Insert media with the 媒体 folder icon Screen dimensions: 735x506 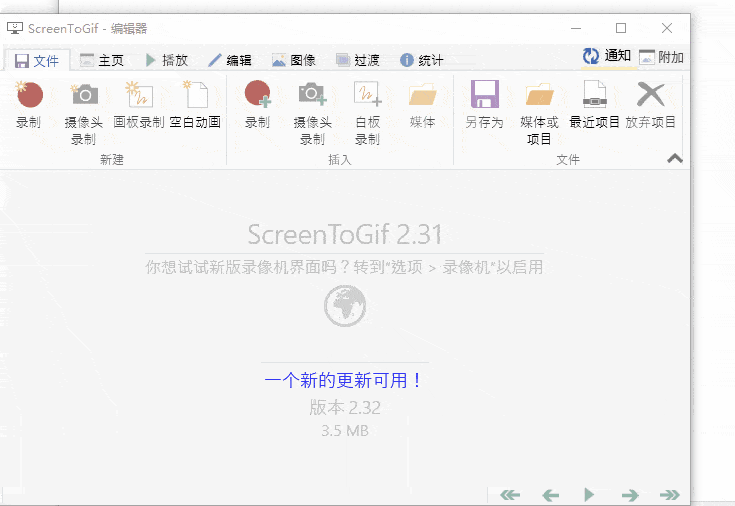(422, 106)
